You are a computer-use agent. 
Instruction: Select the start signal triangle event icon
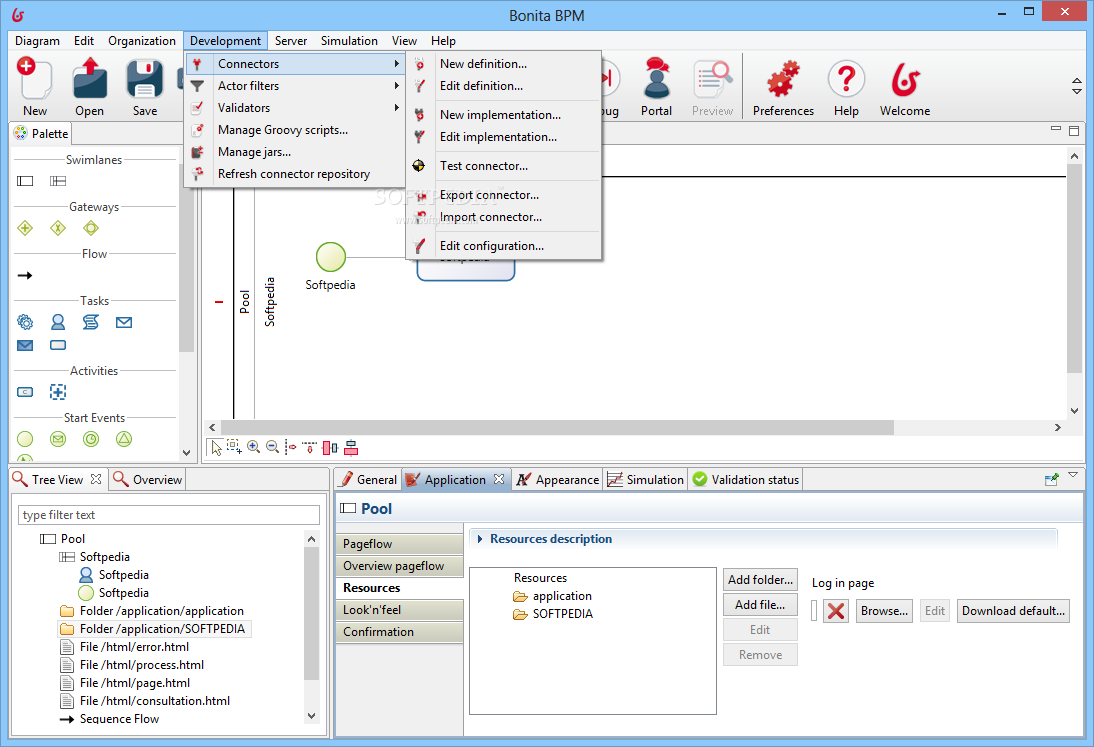[124, 439]
